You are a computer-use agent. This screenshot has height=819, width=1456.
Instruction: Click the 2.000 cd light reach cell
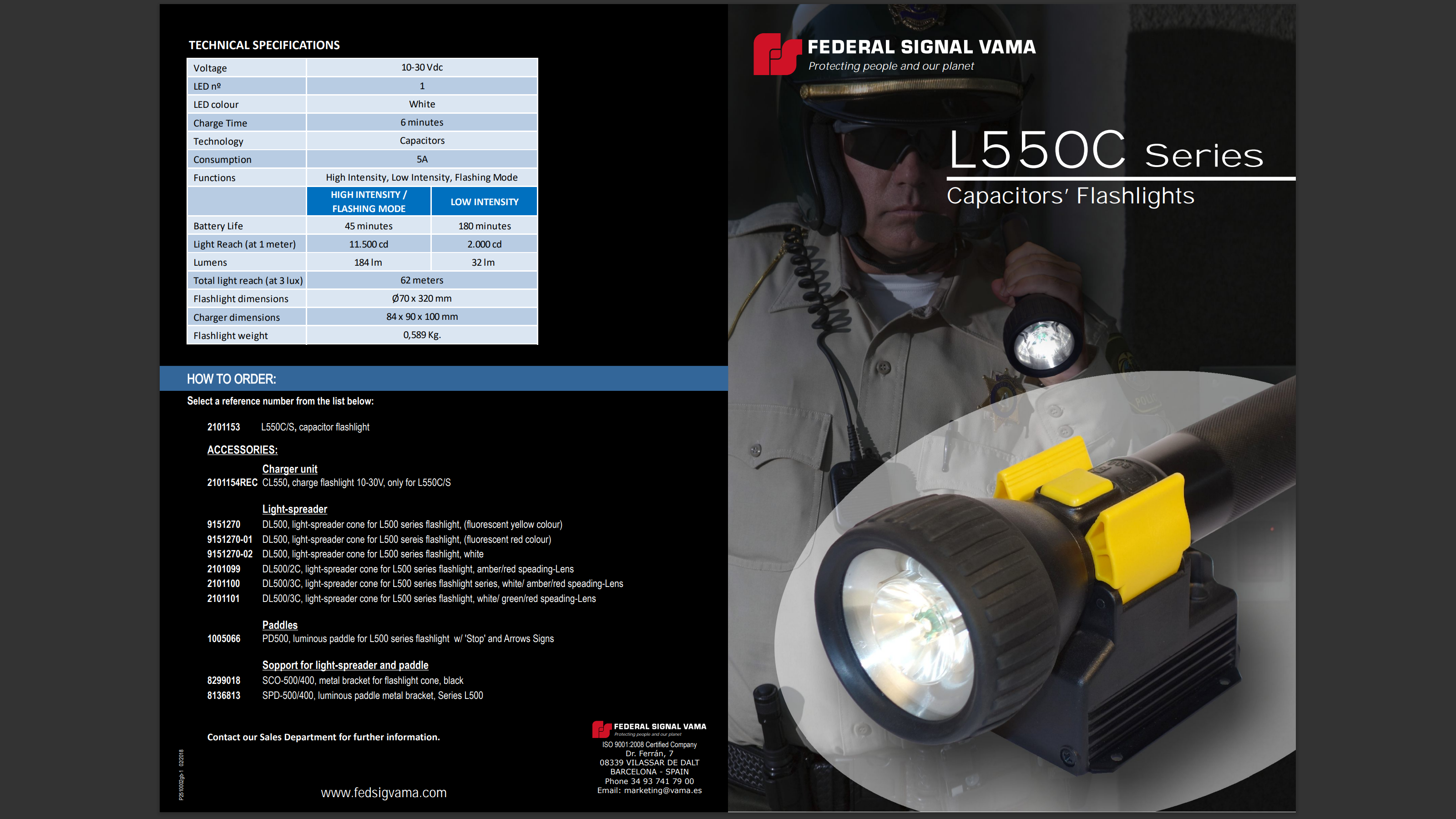[485, 243]
